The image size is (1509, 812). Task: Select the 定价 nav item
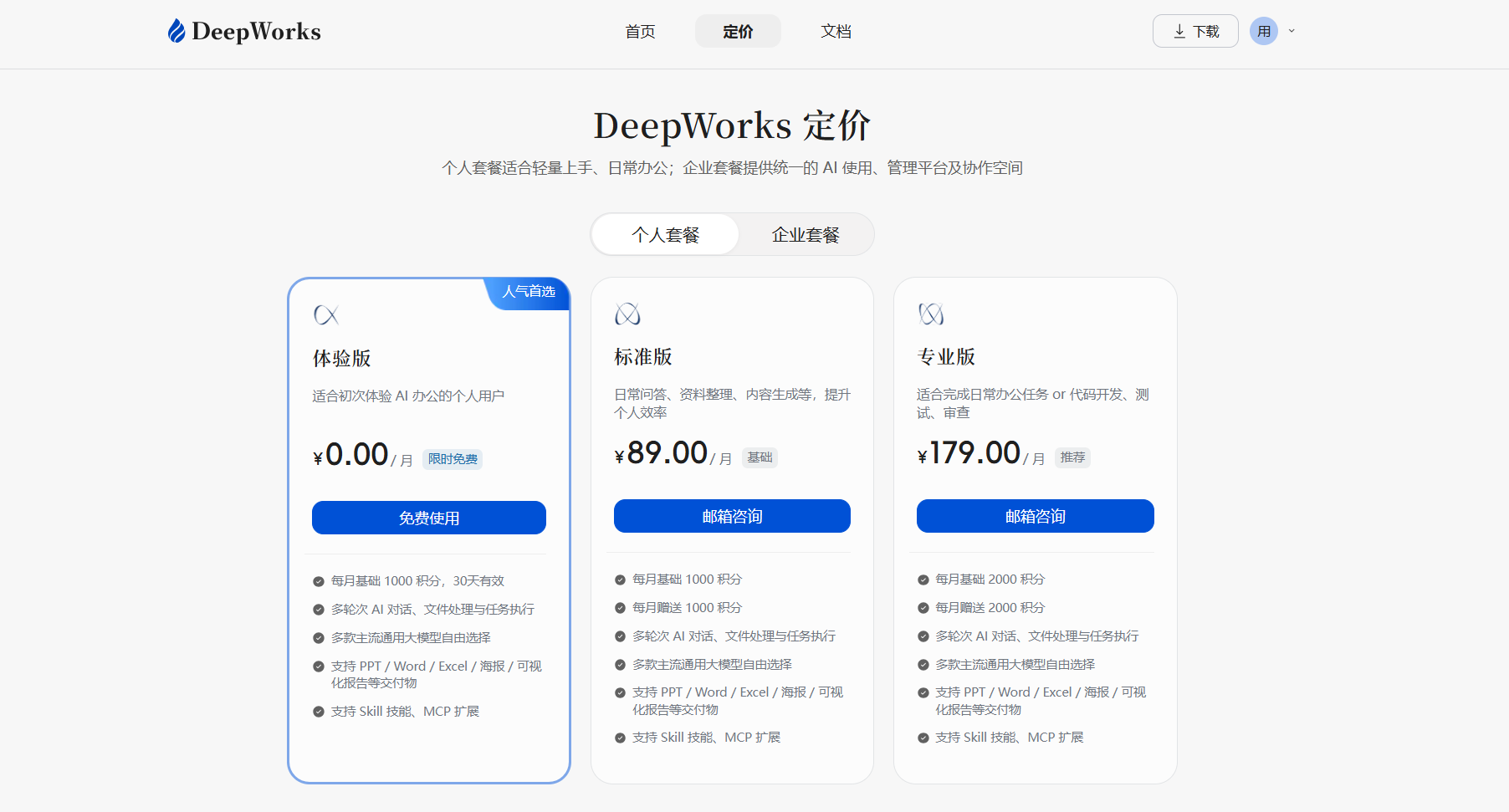coord(738,31)
